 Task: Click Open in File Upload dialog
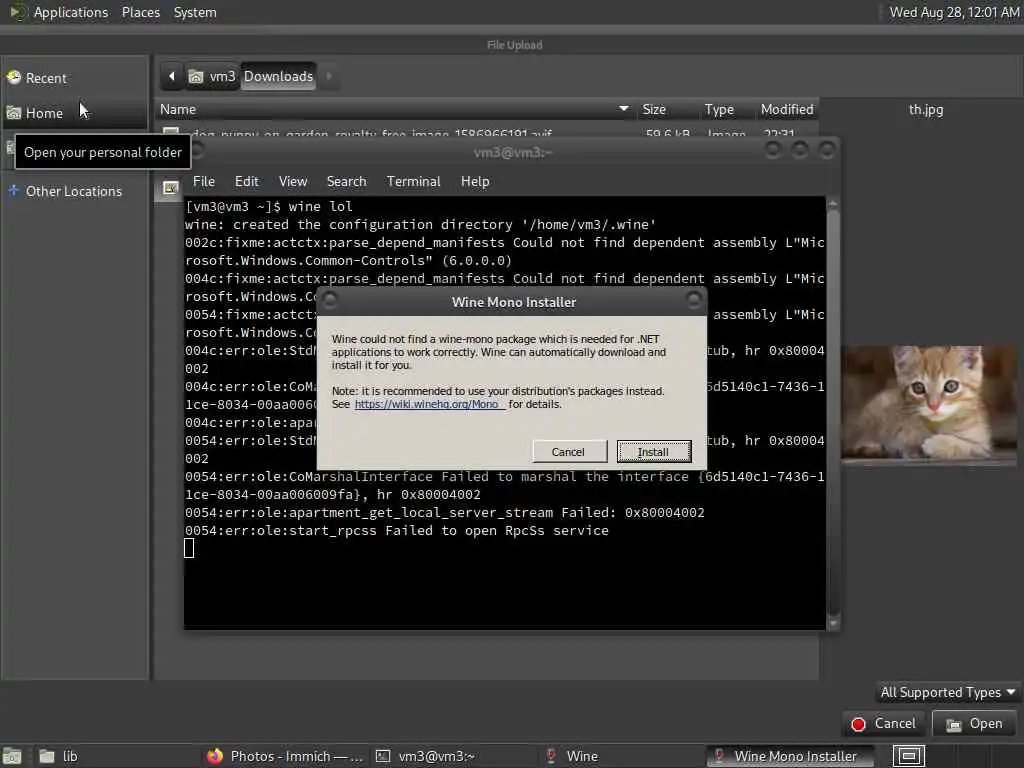tap(975, 724)
